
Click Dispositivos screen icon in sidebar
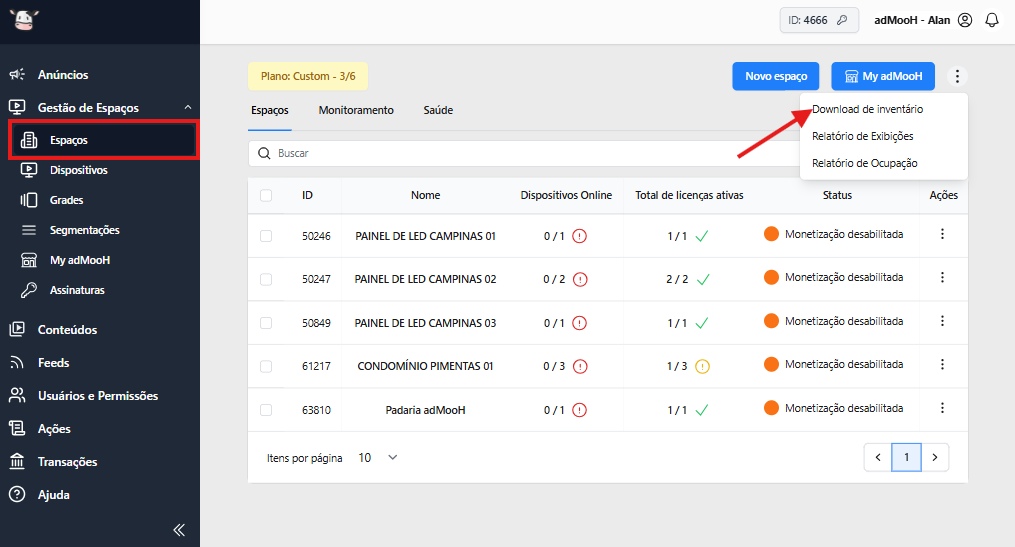point(29,170)
